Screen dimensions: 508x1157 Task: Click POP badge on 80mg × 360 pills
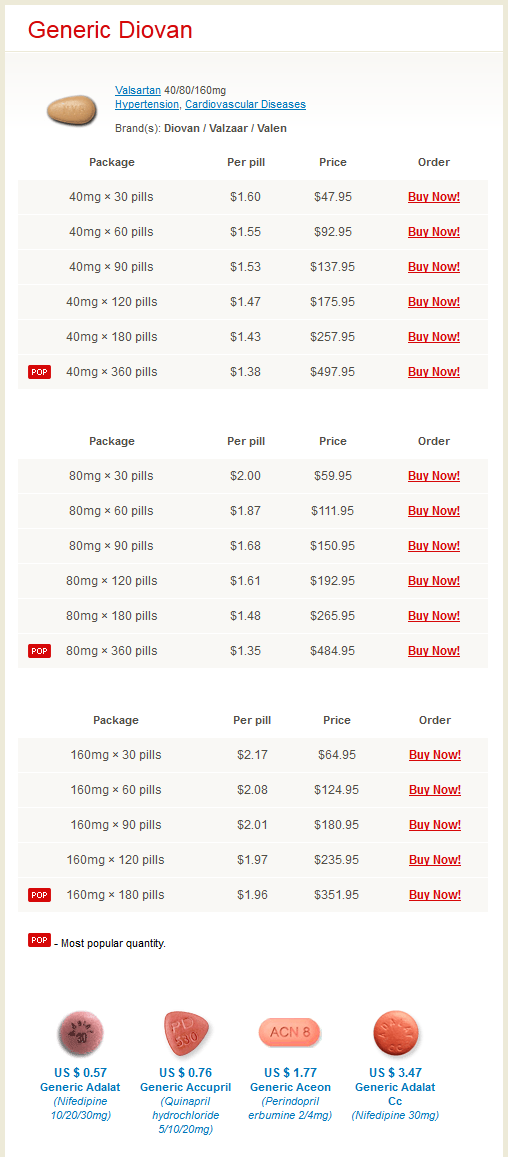point(39,651)
